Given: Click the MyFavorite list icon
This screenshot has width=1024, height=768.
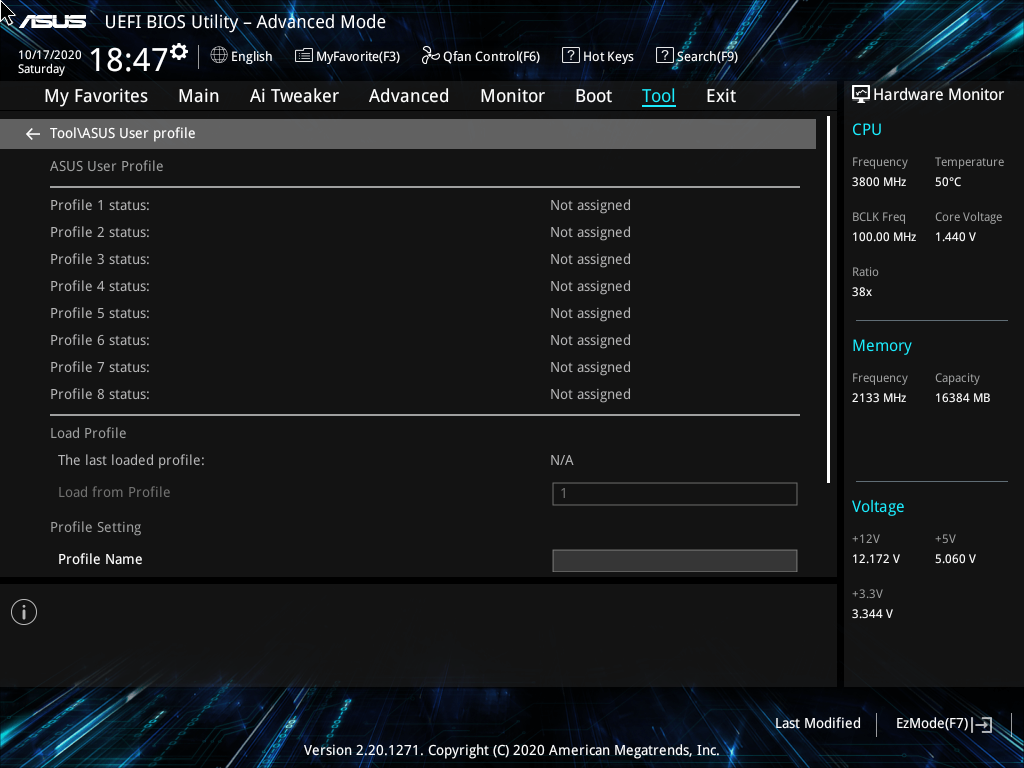Looking at the screenshot, I should tap(304, 56).
